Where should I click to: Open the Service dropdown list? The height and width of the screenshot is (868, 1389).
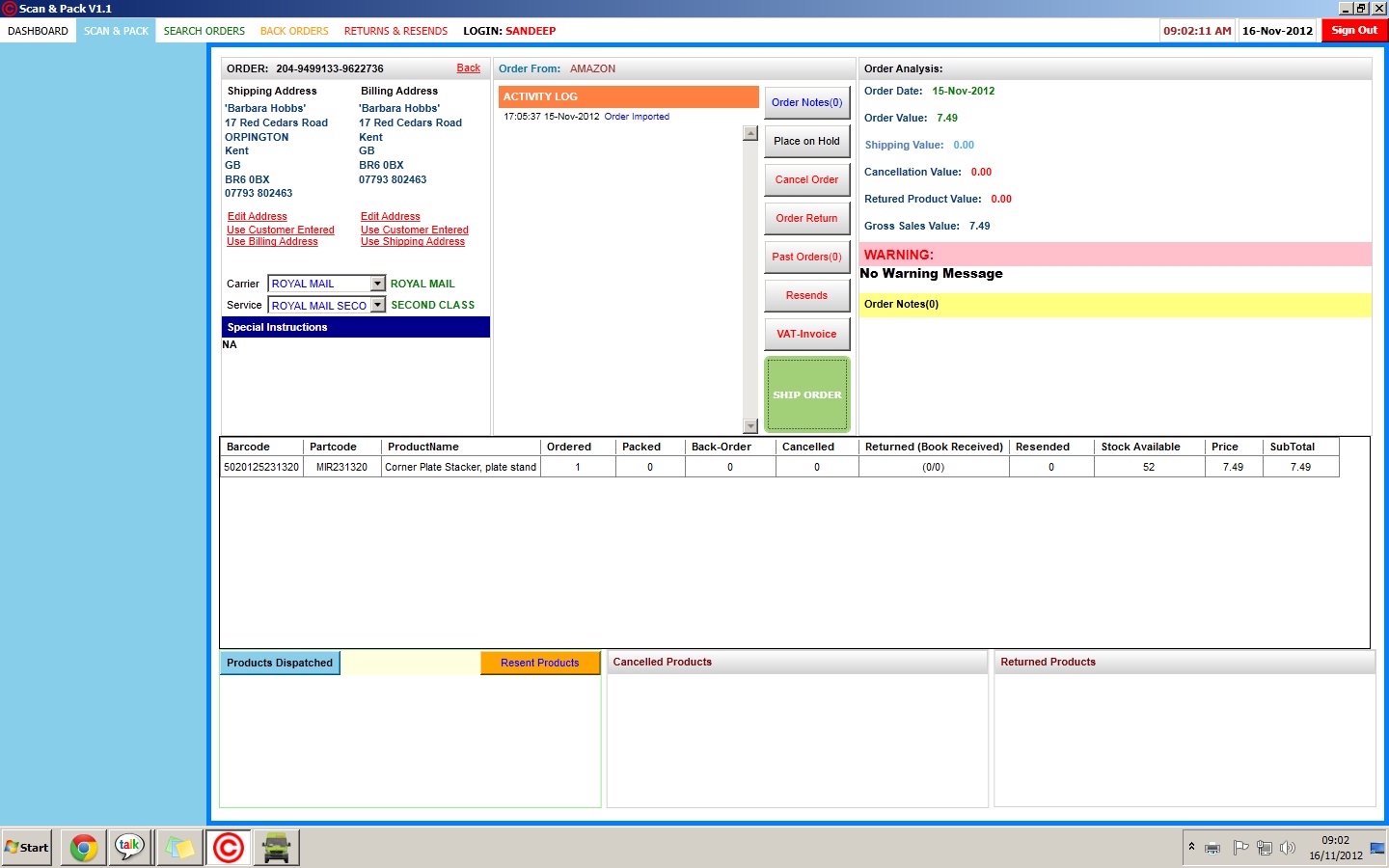coord(378,305)
